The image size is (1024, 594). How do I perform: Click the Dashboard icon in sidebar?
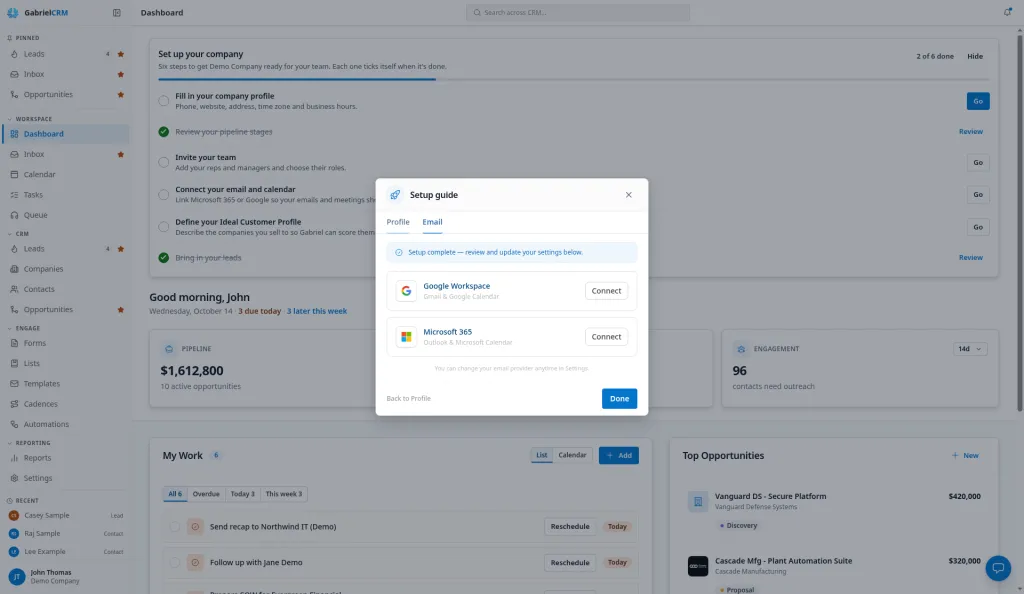coord(14,134)
